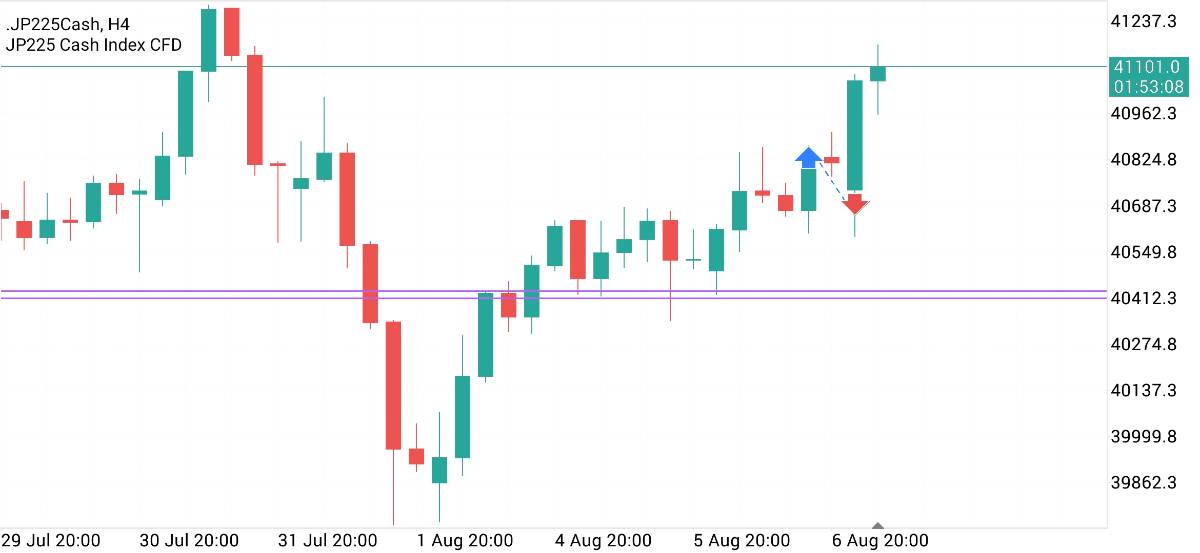The width and height of the screenshot is (1200, 553).
Task: Click the 6 Aug 20:00 time label
Action: click(x=880, y=541)
